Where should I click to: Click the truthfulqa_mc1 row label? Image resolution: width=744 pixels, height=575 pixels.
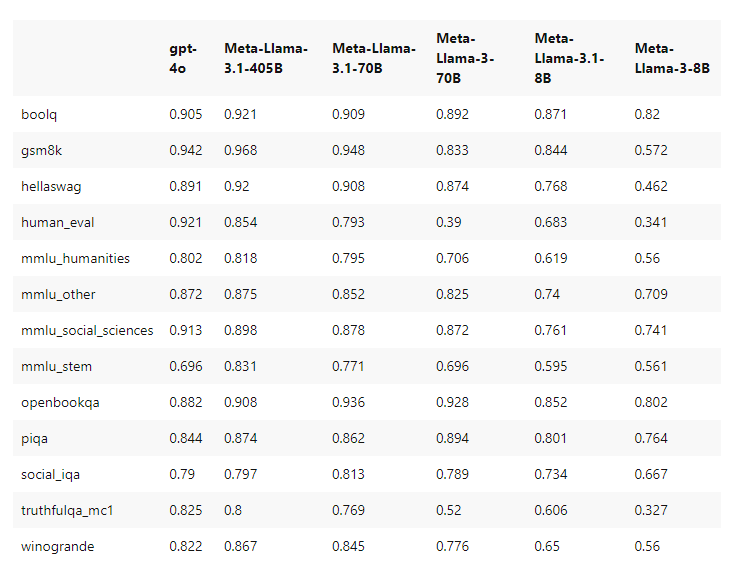pyautogui.click(x=67, y=510)
